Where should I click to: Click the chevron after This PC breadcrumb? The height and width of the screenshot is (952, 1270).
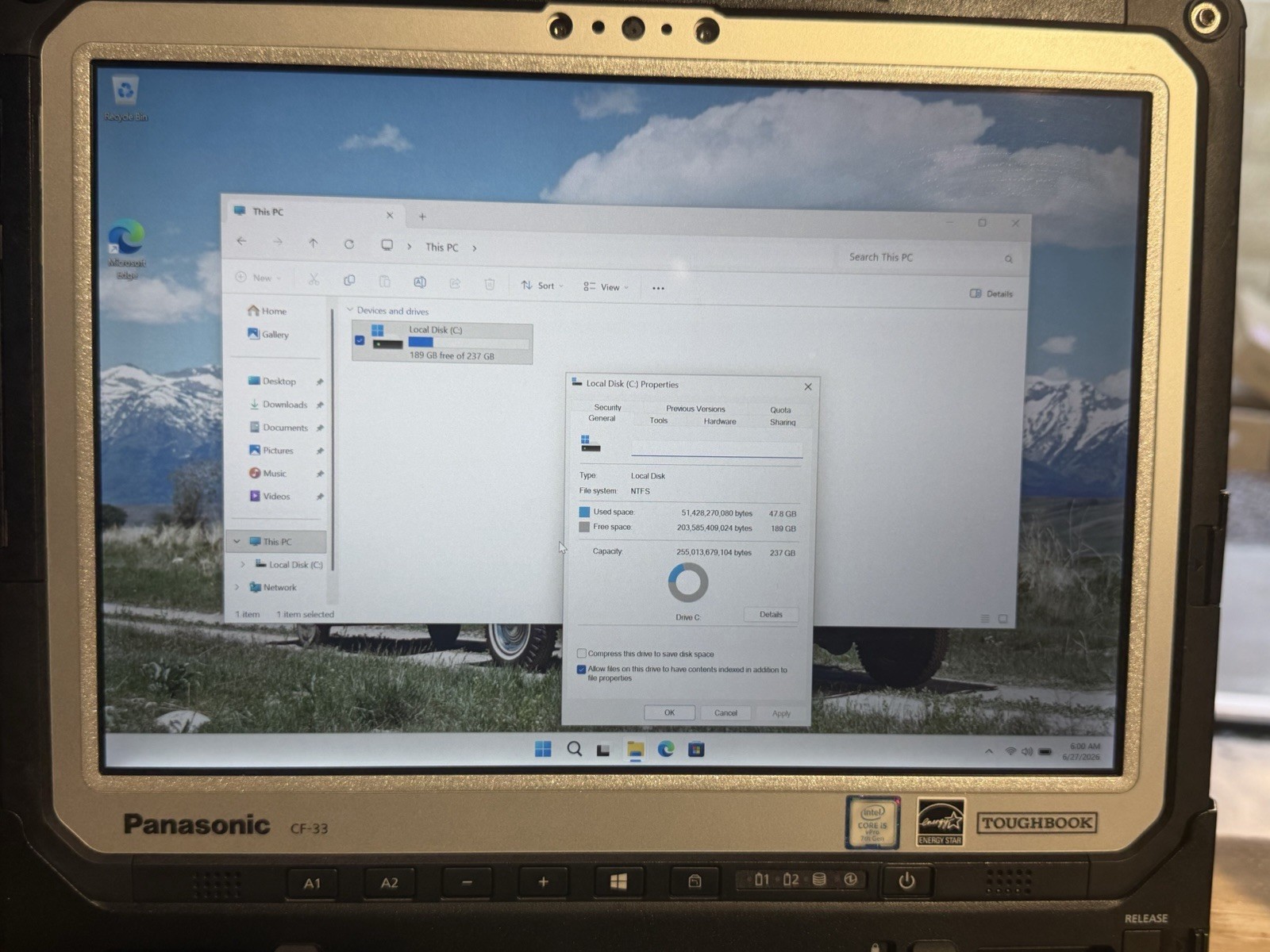475,248
